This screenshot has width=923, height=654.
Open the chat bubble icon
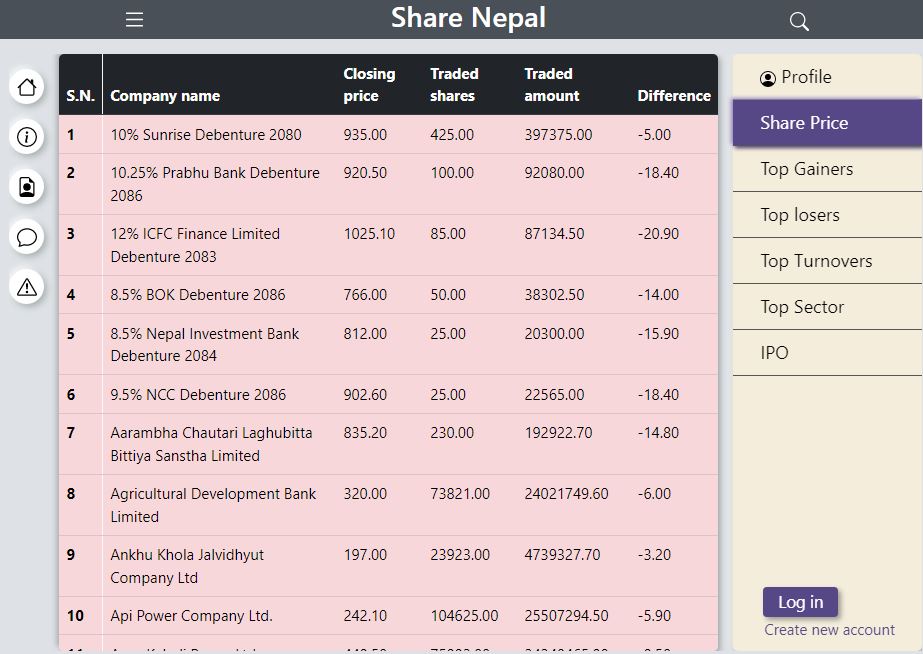point(27,237)
